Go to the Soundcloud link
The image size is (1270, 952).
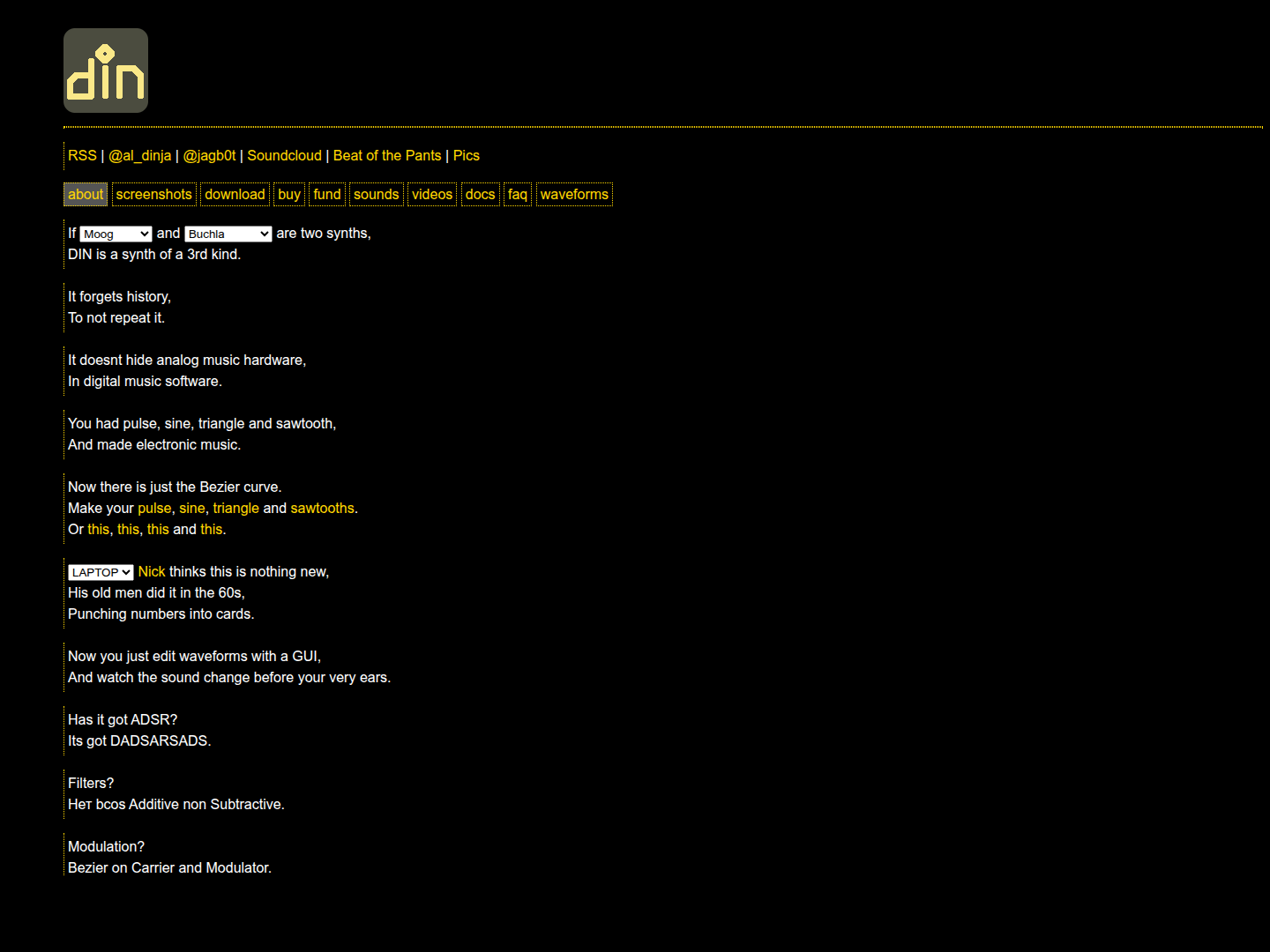[285, 156]
